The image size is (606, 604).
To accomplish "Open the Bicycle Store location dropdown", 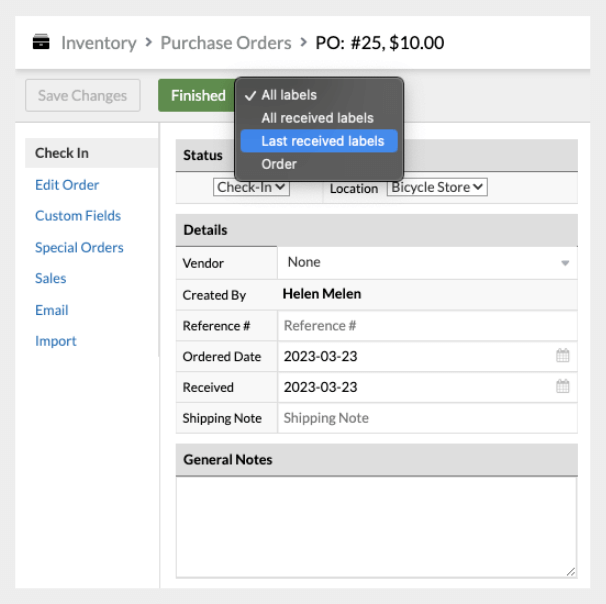I will [437, 187].
